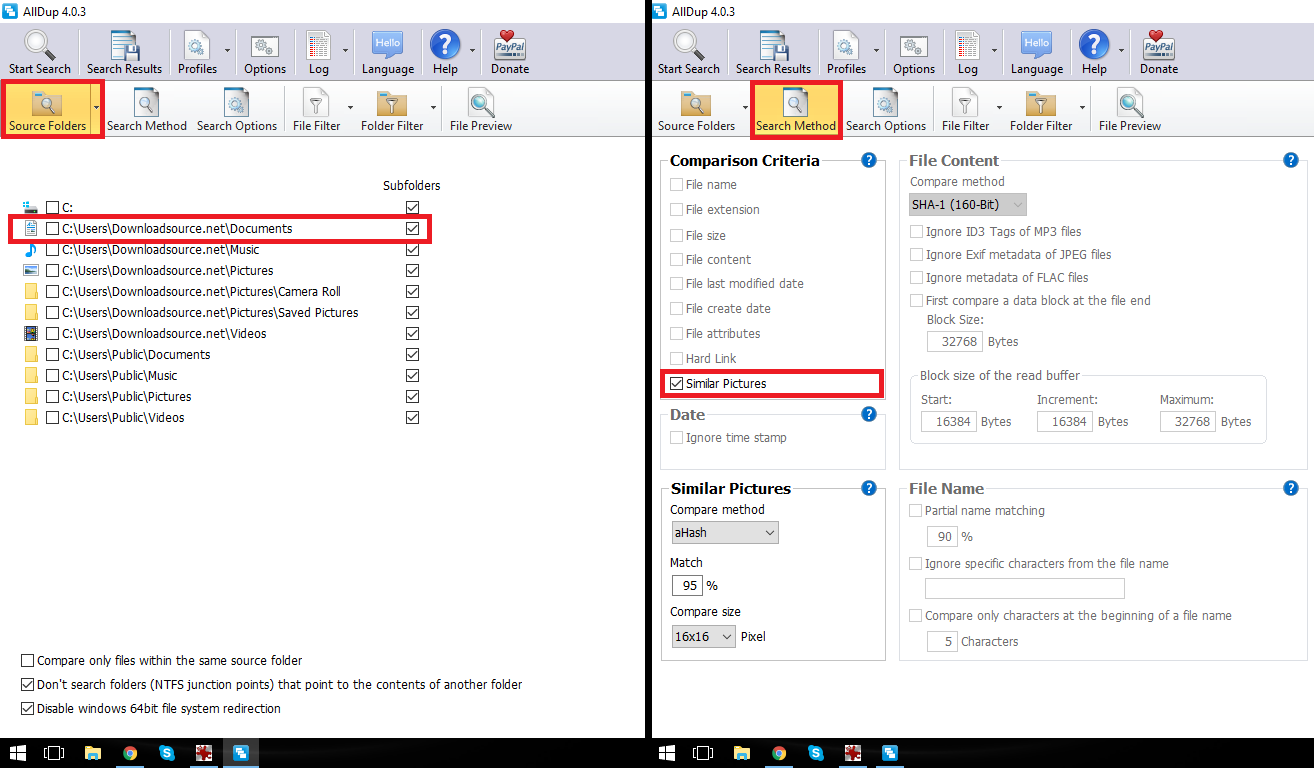The image size is (1314, 768).
Task: Expand Folder Filter dropdown arrow in right window
Action: 1083,107
